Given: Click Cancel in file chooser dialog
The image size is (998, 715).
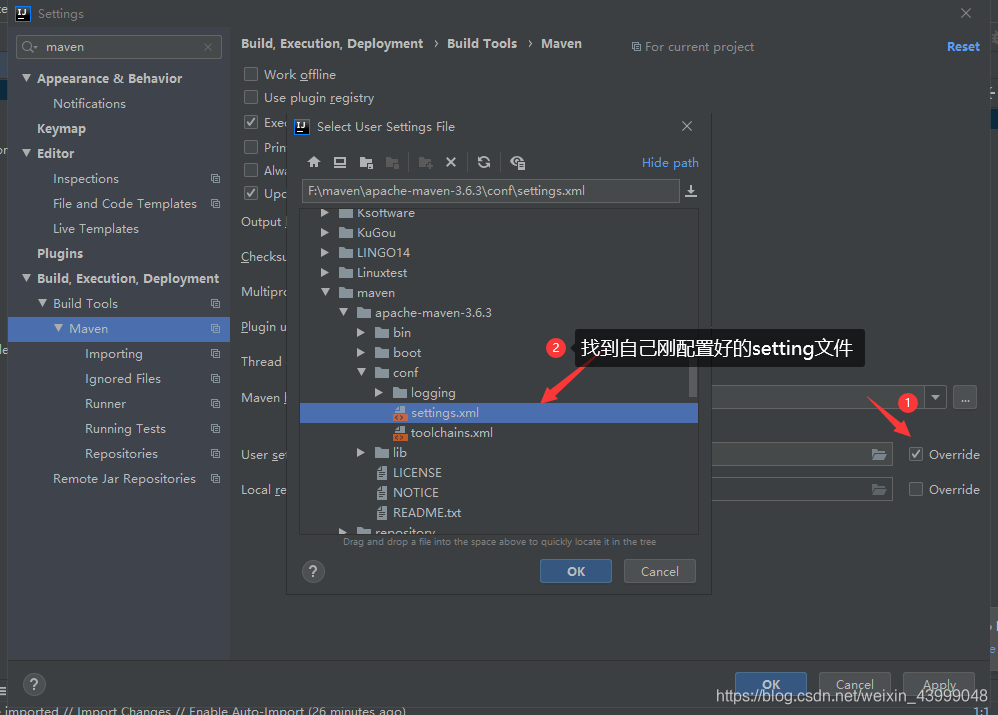Looking at the screenshot, I should tap(659, 571).
